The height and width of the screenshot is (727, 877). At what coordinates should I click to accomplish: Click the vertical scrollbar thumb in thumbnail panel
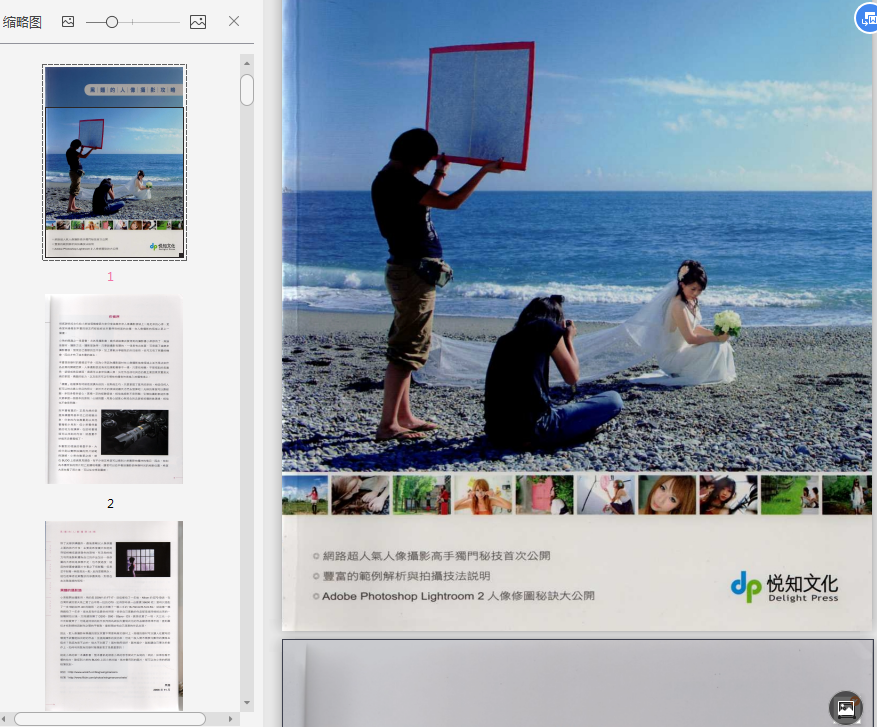click(x=247, y=89)
